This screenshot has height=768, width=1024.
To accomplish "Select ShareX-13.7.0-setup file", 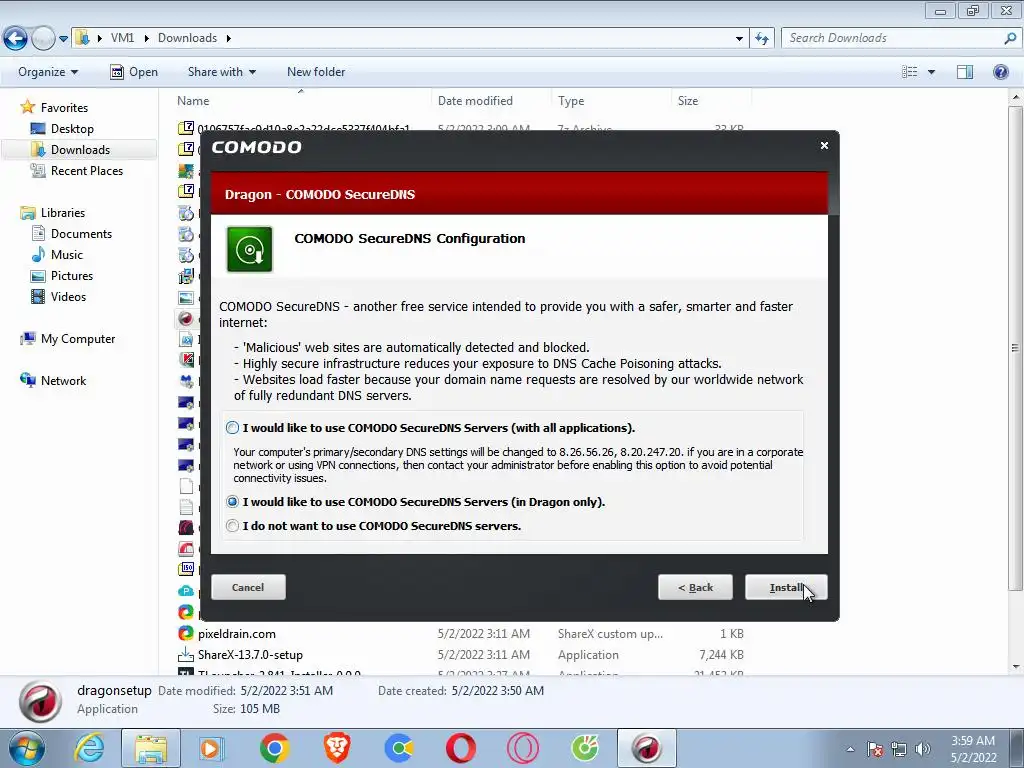I will pyautogui.click(x=250, y=654).
